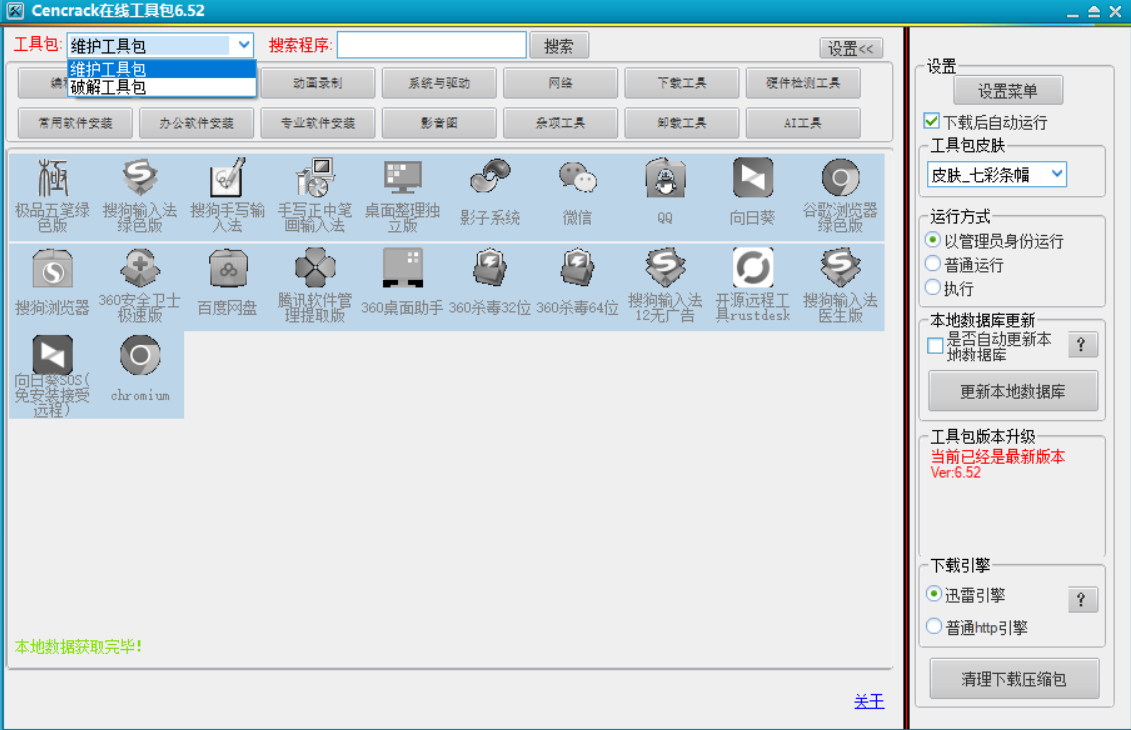This screenshot has height=730, width=1131.
Task: Click help button beside 迅雷引擎
Action: tap(1081, 599)
